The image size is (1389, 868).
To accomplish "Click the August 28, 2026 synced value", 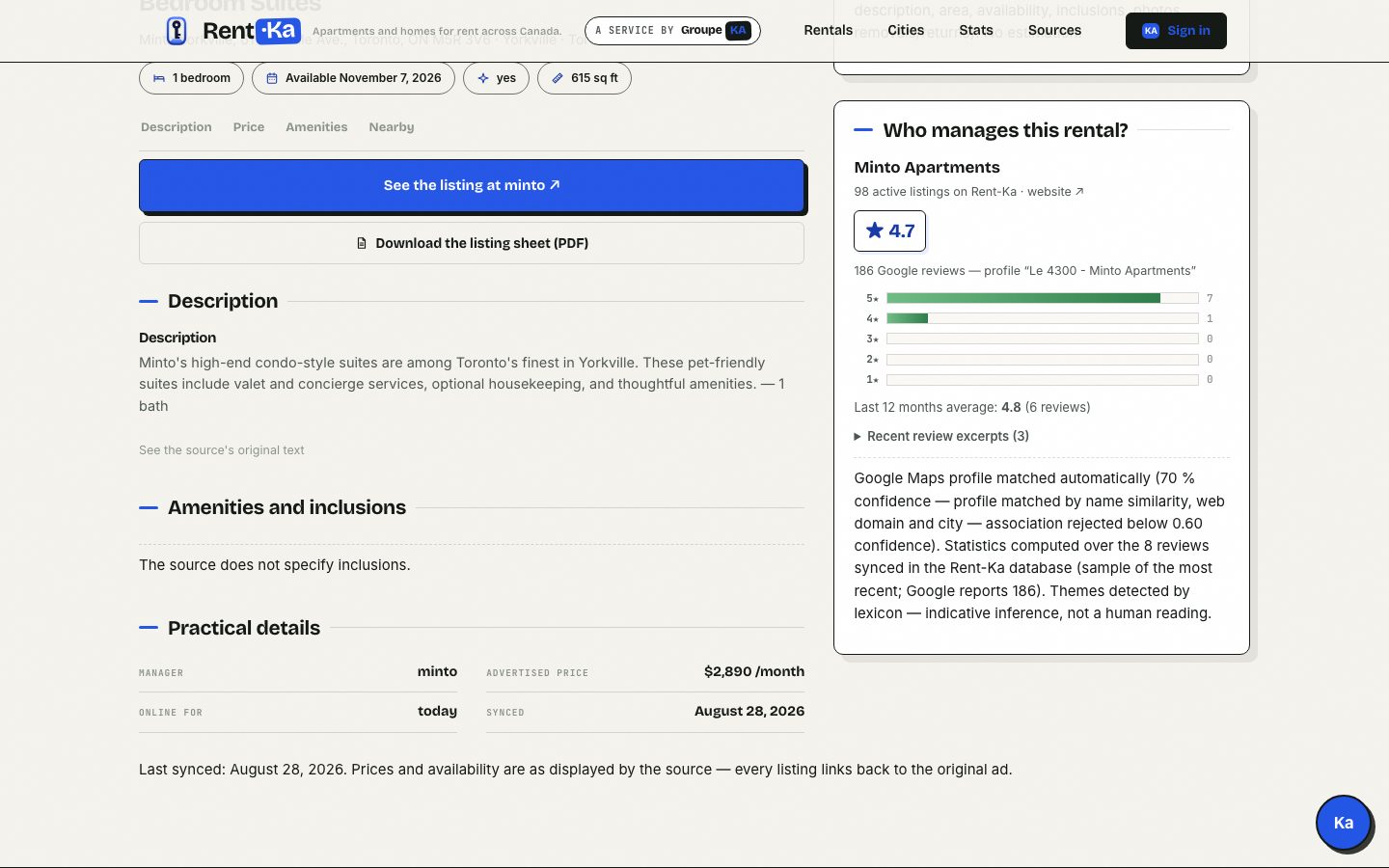I will point(749,711).
